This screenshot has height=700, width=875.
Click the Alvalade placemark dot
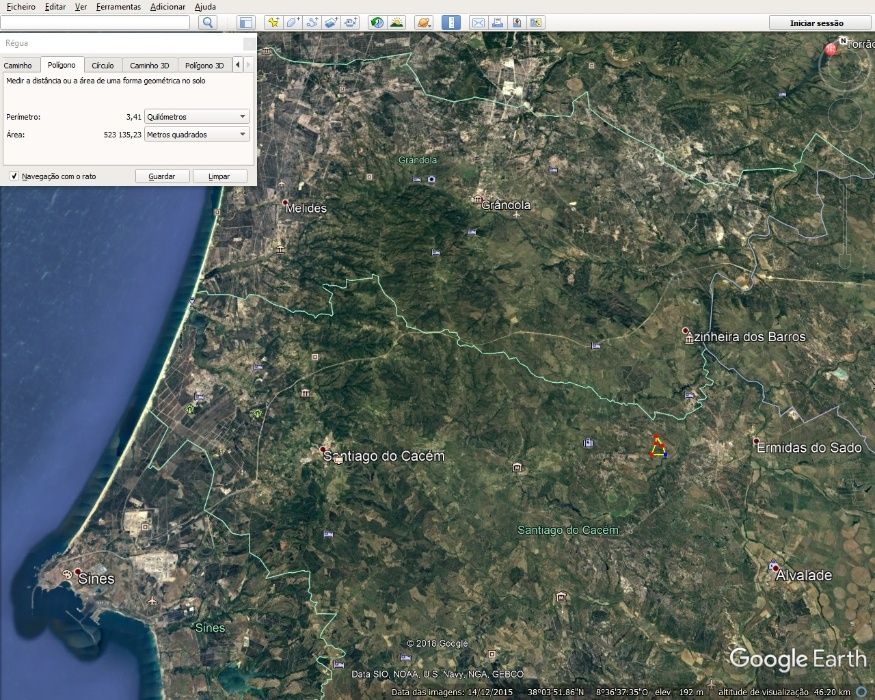pyautogui.click(x=775, y=568)
